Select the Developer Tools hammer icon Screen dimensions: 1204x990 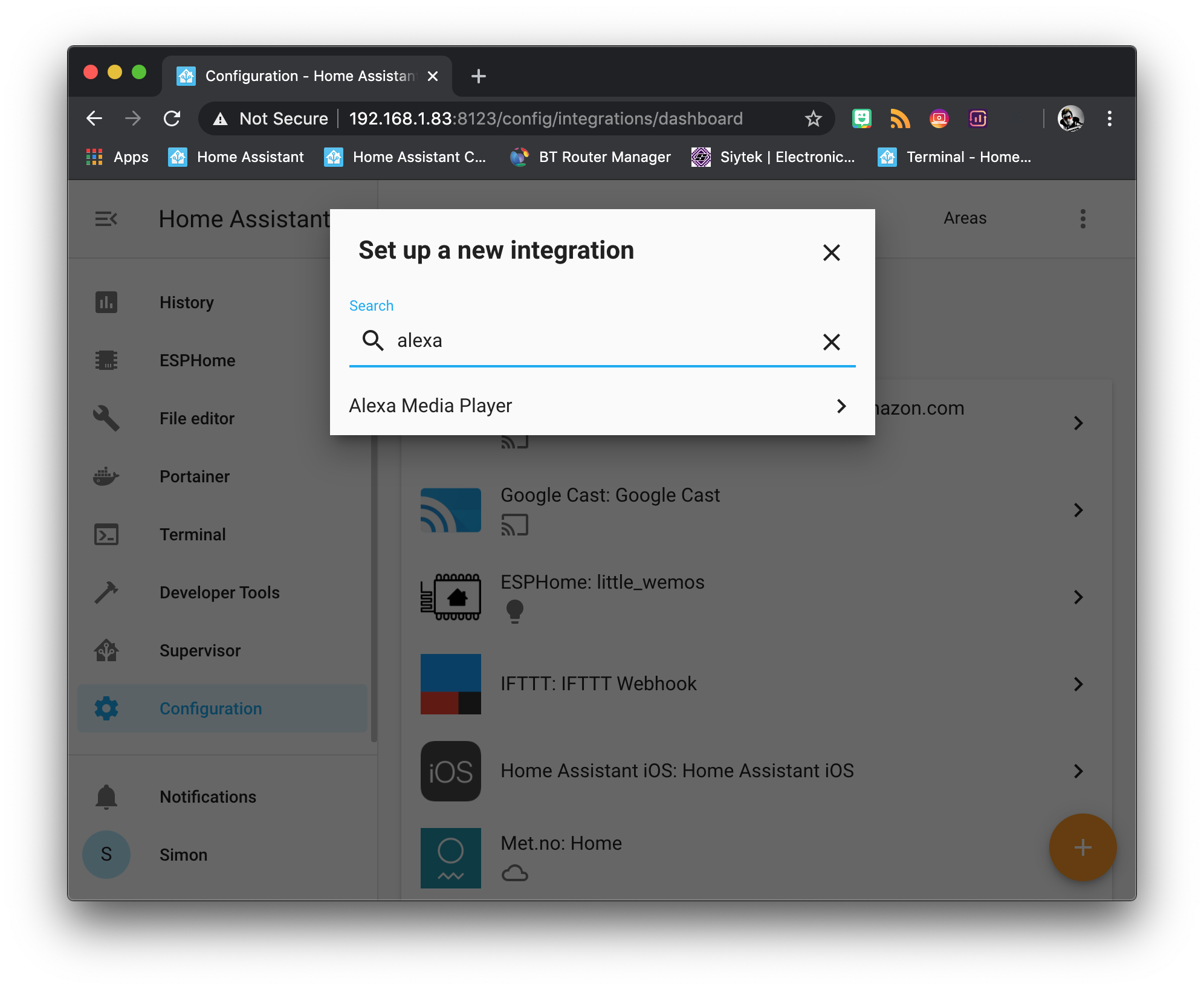[106, 592]
